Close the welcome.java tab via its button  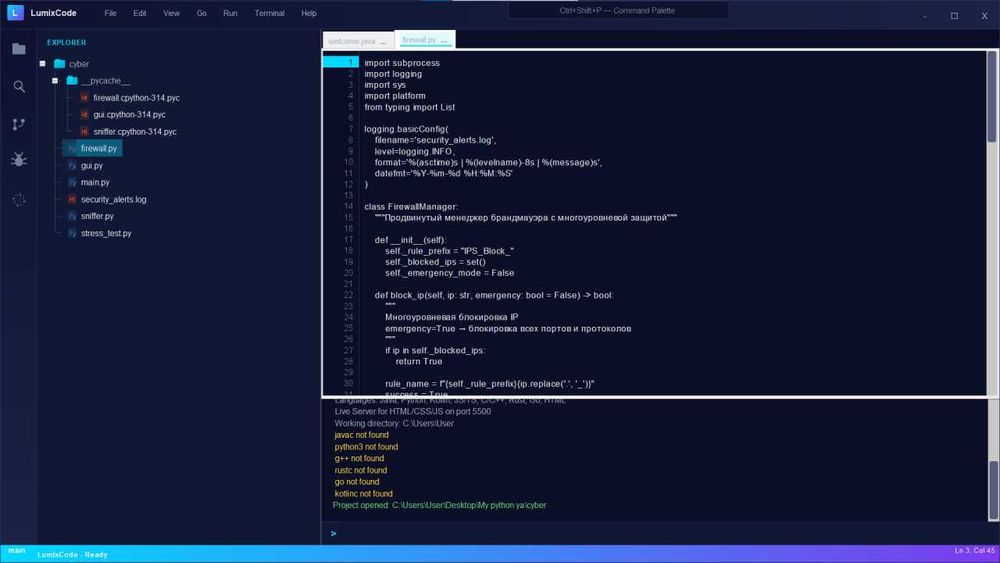[383, 41]
